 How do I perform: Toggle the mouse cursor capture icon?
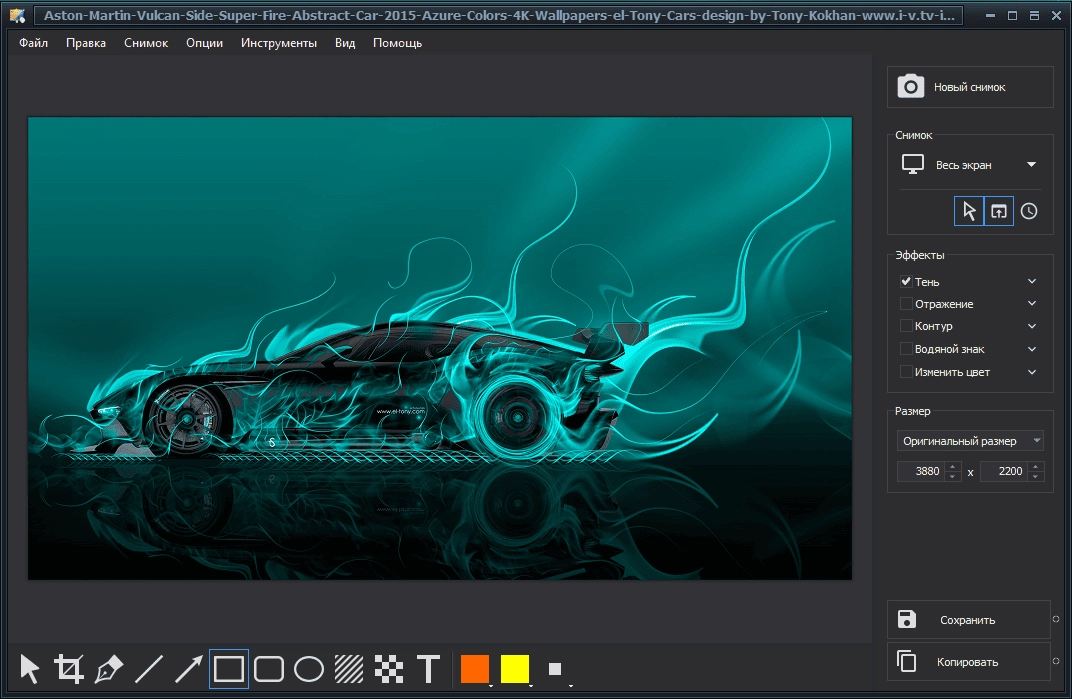coord(969,211)
